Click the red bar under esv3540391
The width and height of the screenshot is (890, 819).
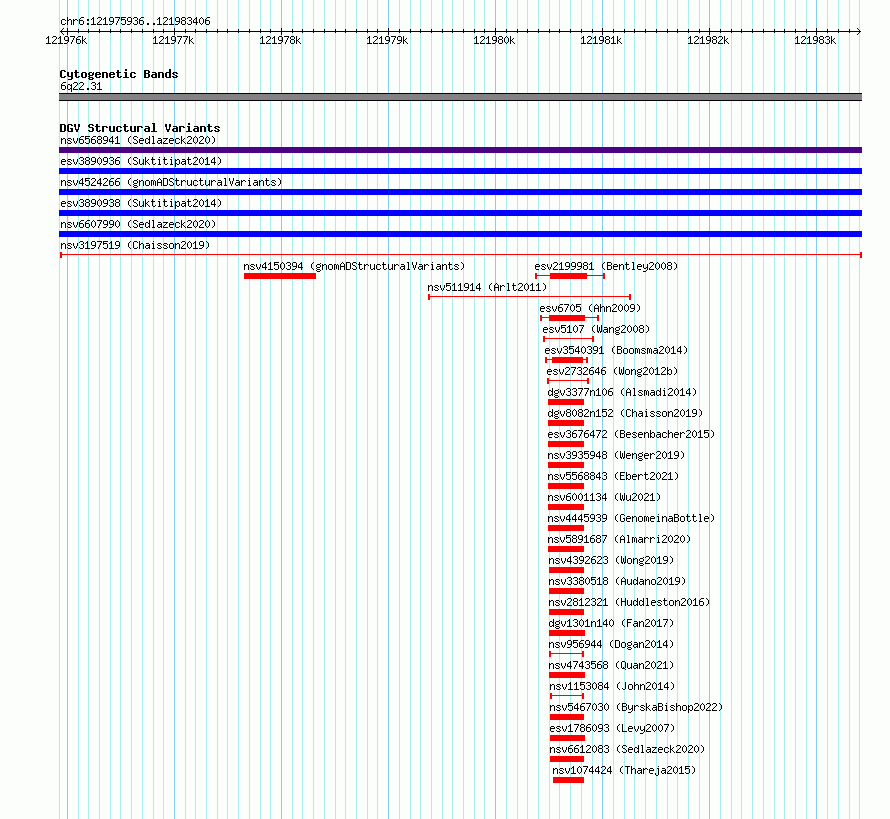tap(567, 360)
